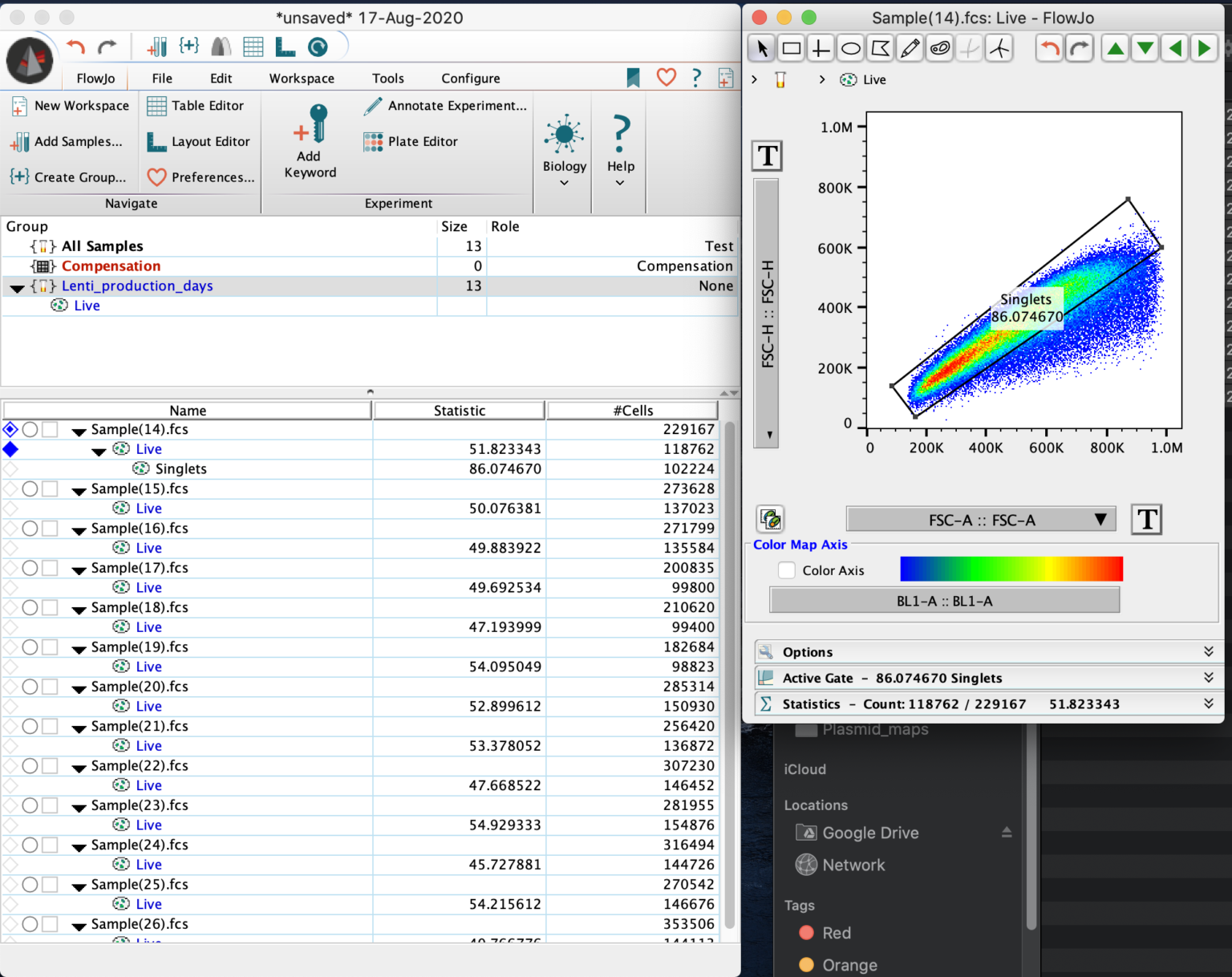1232x977 pixels.
Task: Check the box next to Sample(20).fcs
Action: pos(50,687)
